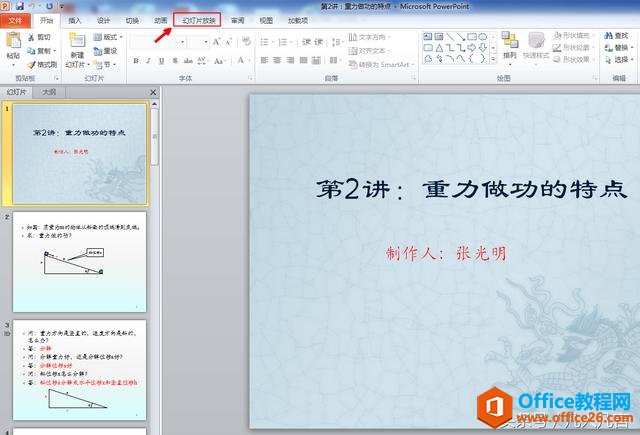The image size is (640, 435).
Task: Click the New Slide (新建幻灯片) icon
Action: pyautogui.click(x=77, y=41)
